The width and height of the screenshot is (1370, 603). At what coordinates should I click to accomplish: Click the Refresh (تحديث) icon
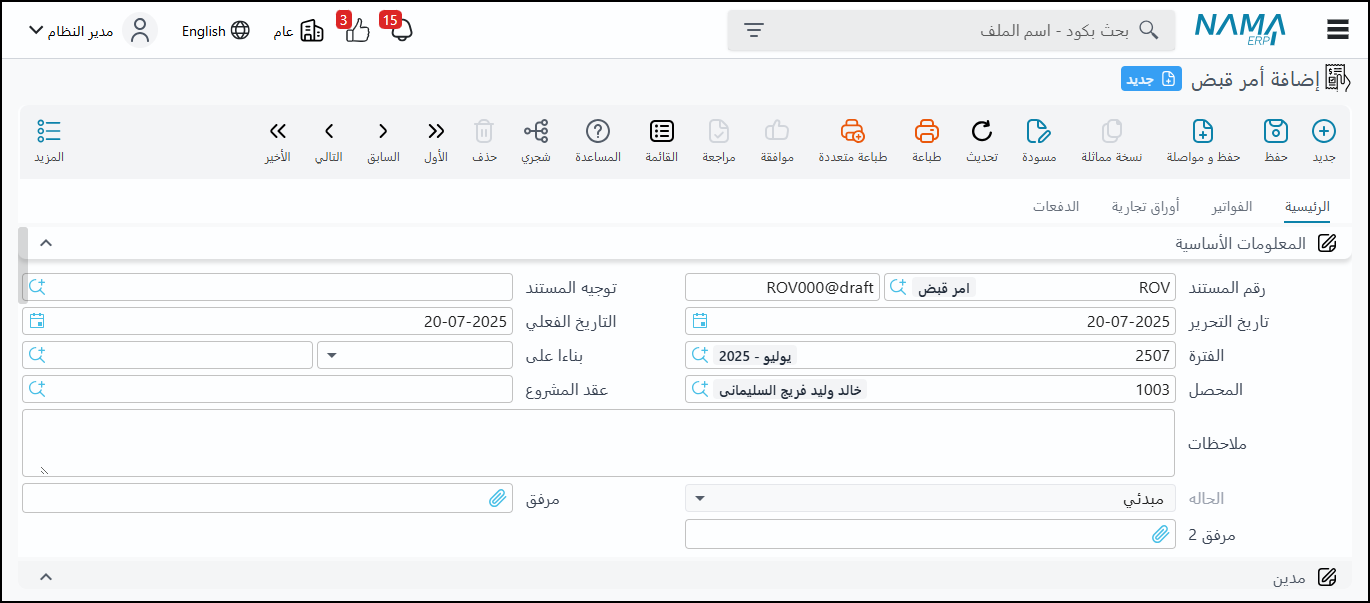tap(982, 132)
